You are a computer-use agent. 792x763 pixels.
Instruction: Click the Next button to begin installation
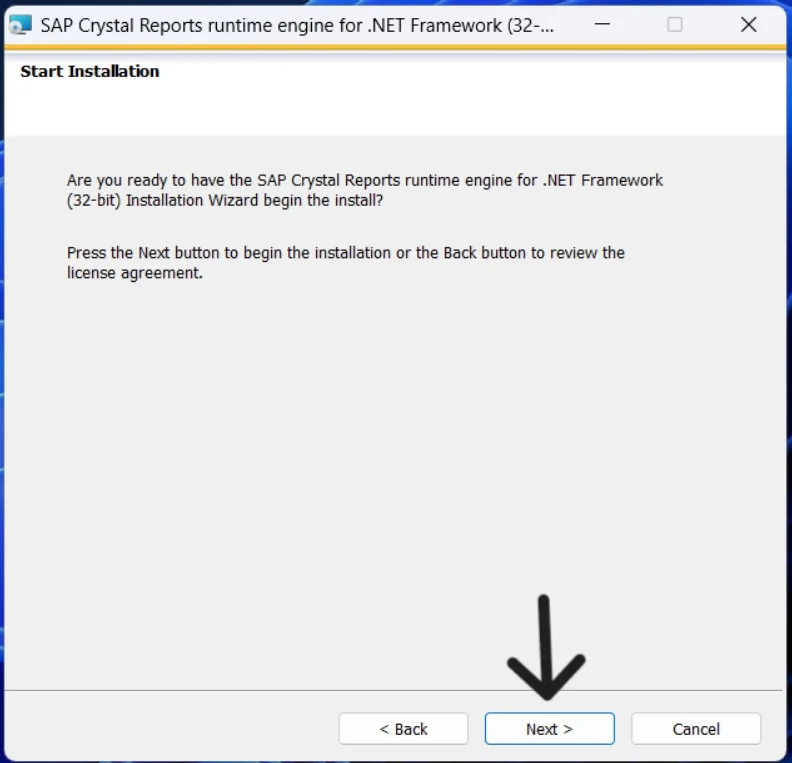pyautogui.click(x=549, y=729)
